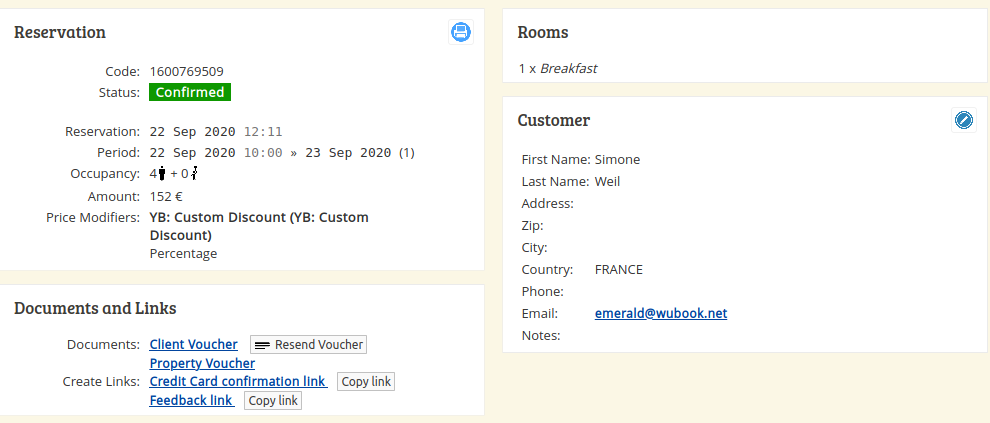Resend the voucher to the client
990x423 pixels.
[308, 345]
